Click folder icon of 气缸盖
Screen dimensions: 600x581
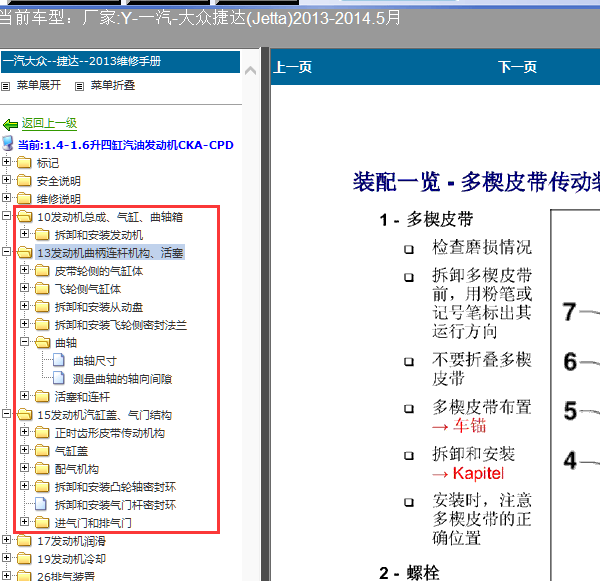click(42, 450)
